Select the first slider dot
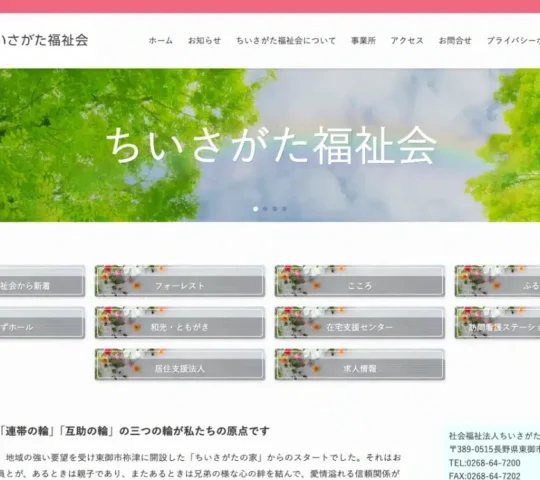The width and height of the screenshot is (540, 480). (256, 209)
